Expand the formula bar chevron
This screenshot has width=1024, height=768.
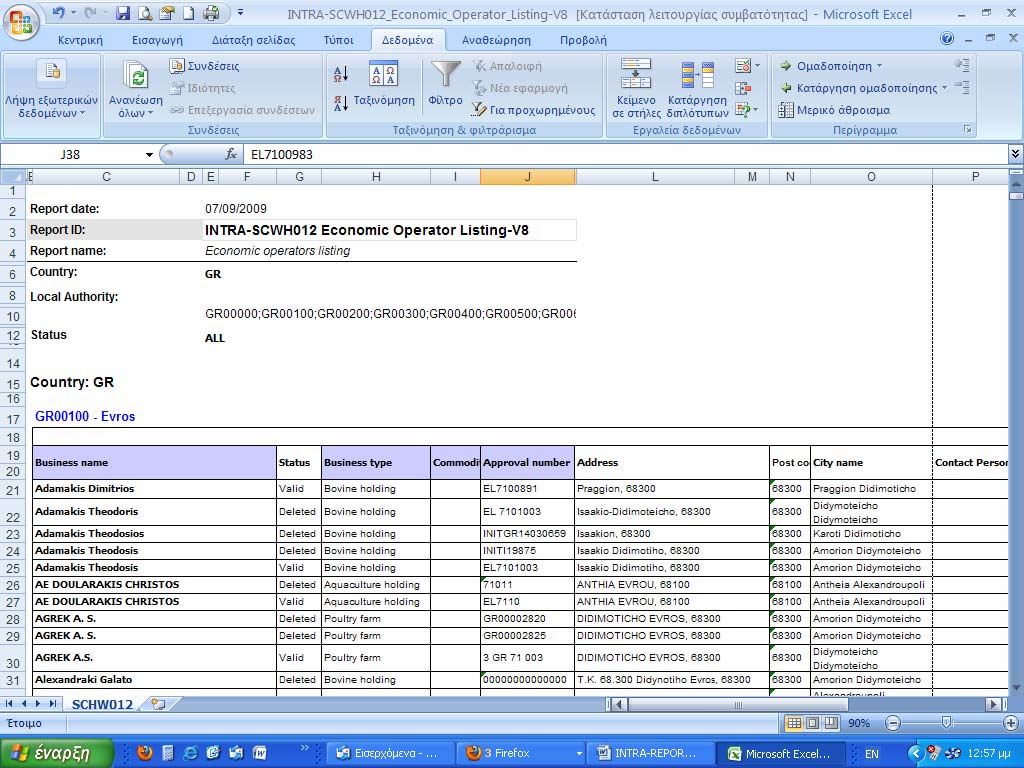pyautogui.click(x=1016, y=154)
